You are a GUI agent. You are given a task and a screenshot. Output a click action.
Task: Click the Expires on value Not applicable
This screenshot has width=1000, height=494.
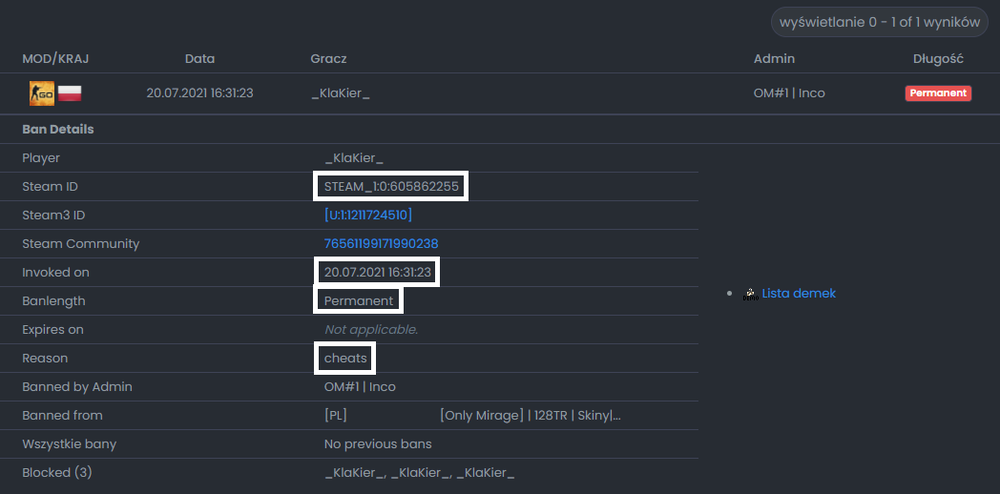371,330
